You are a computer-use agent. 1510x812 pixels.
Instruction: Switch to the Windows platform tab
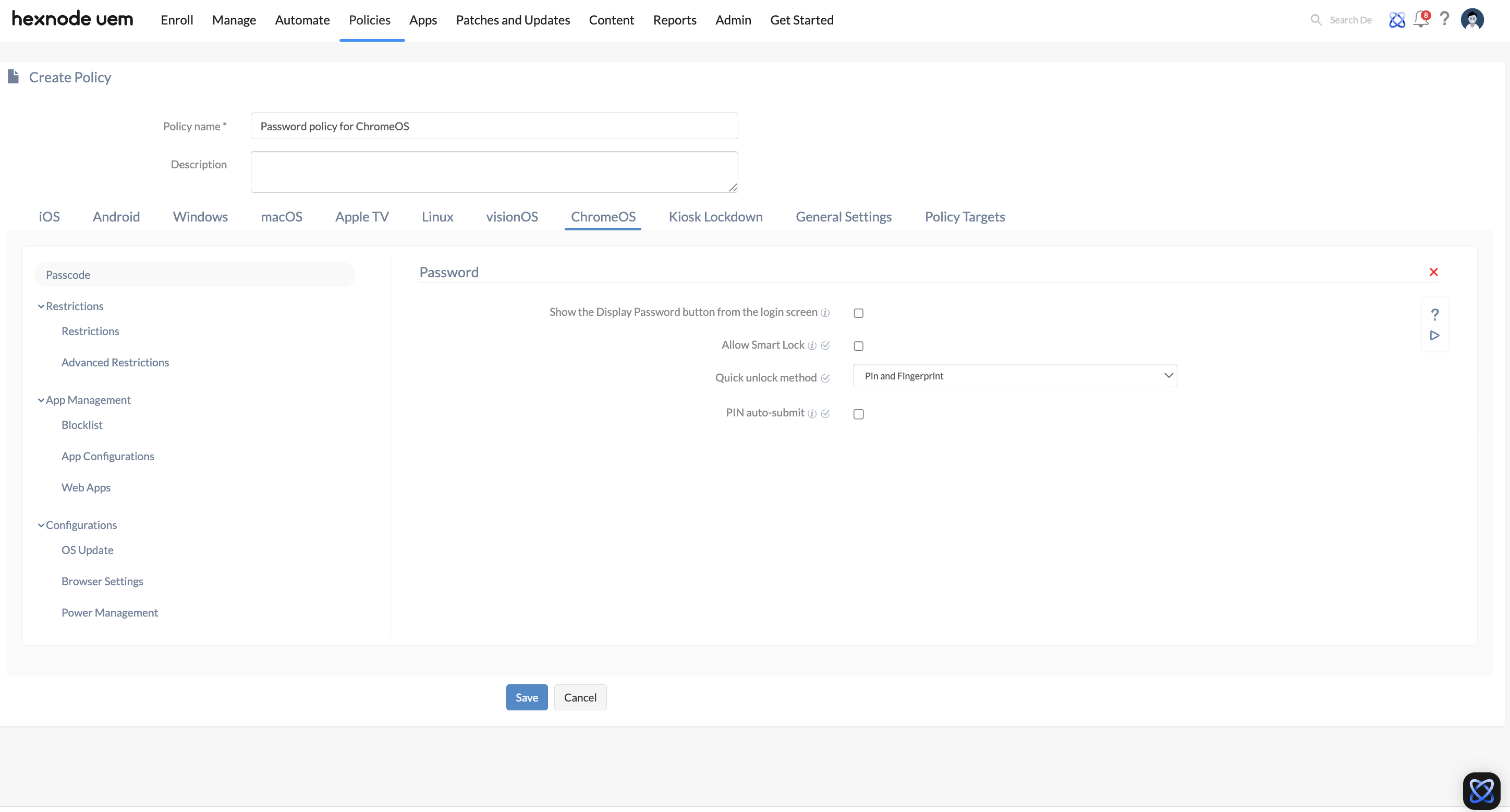click(200, 216)
